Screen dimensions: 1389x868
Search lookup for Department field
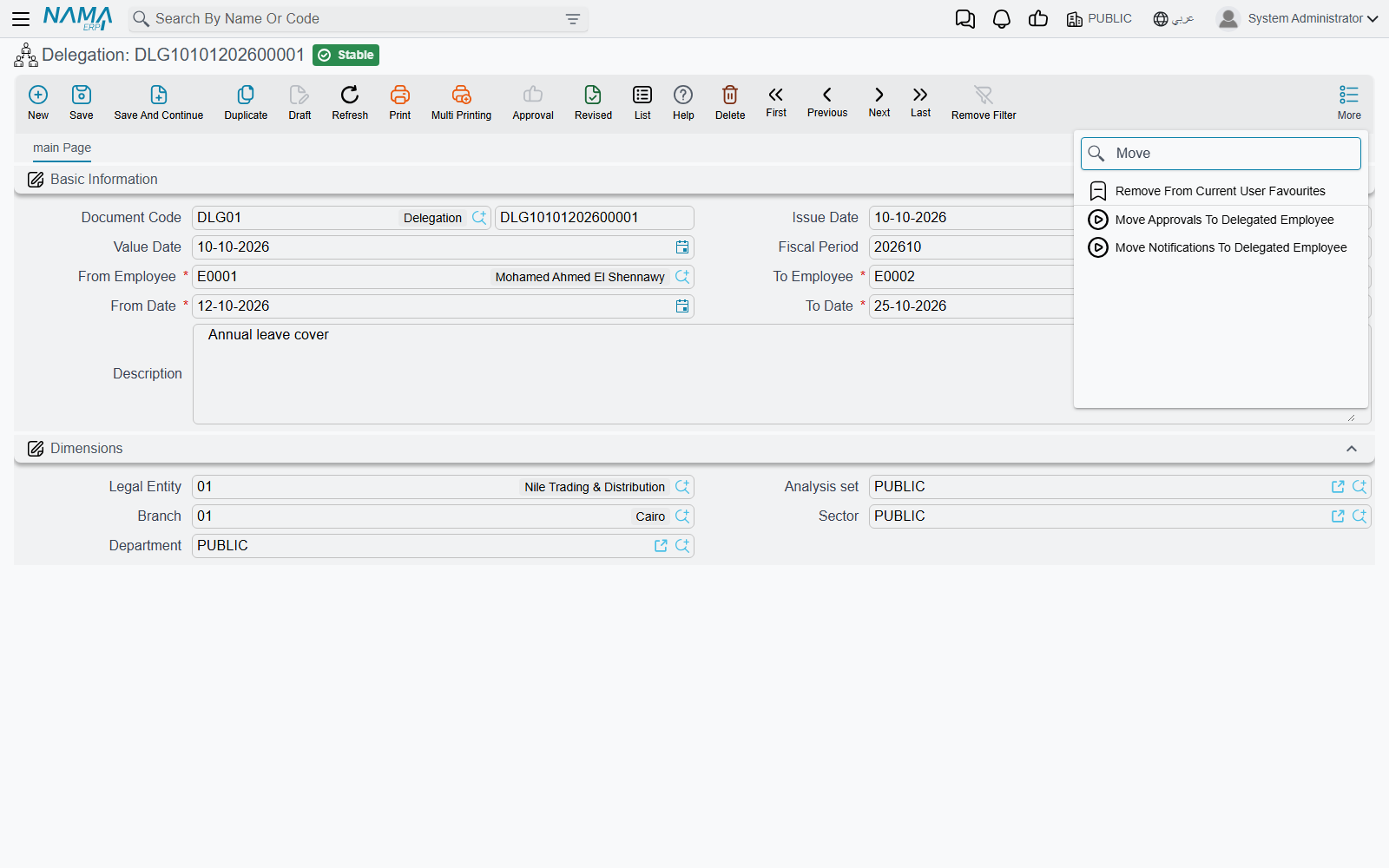tap(682, 546)
